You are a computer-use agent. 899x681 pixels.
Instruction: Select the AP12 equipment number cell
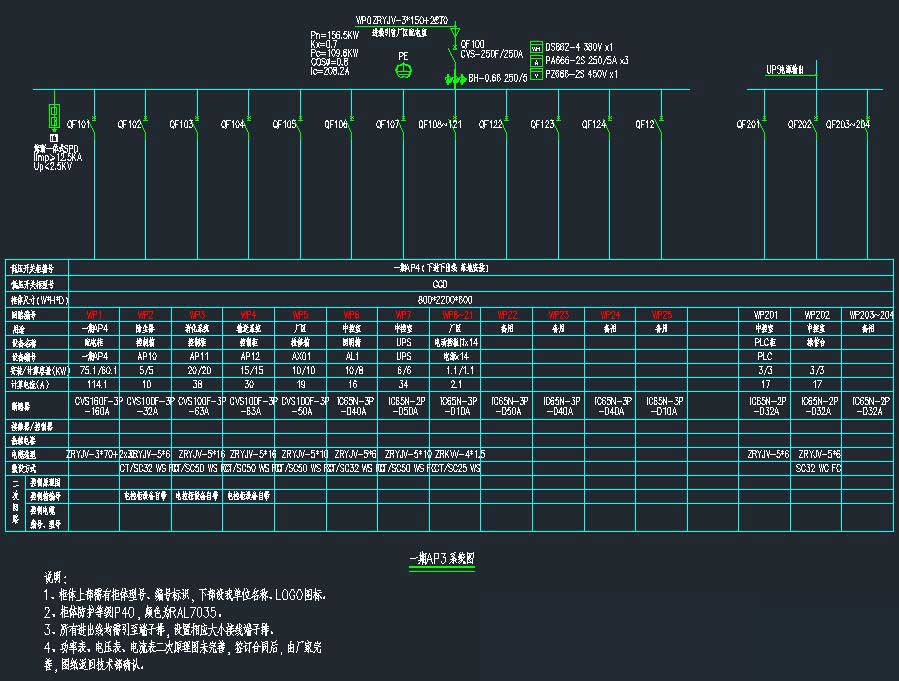pos(250,357)
